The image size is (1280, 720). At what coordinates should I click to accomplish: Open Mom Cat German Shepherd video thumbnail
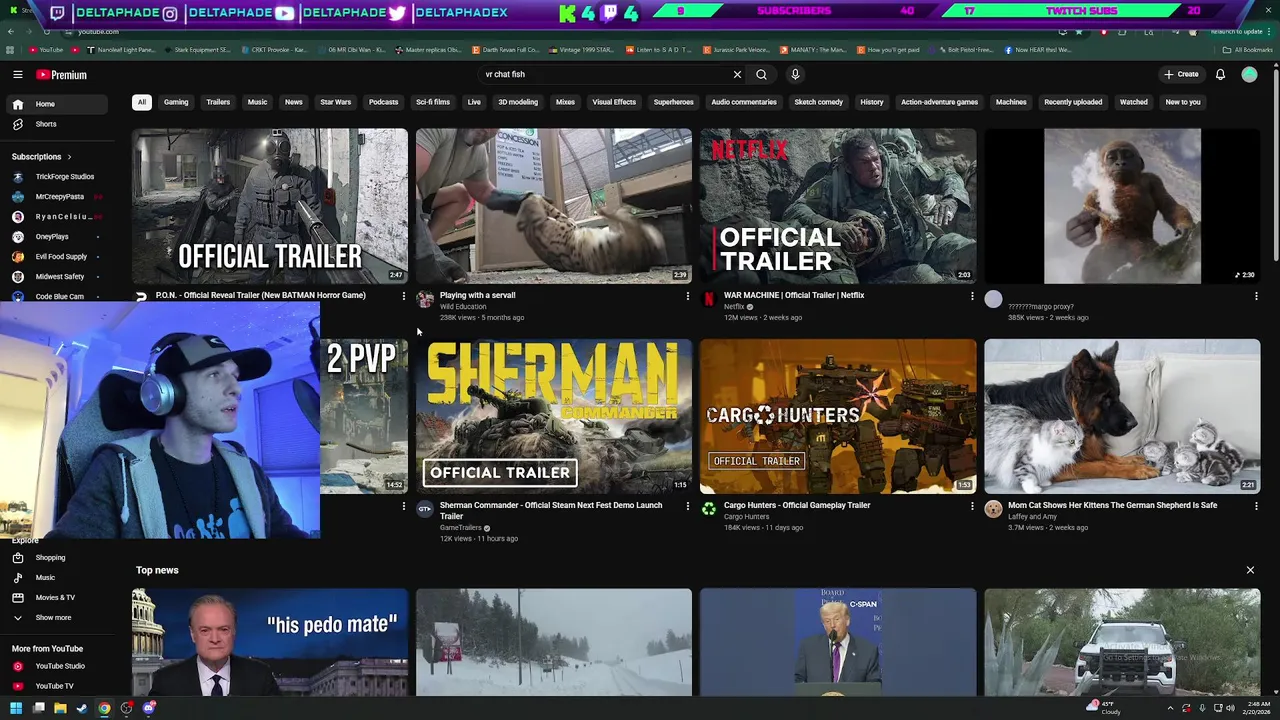(x=1122, y=416)
